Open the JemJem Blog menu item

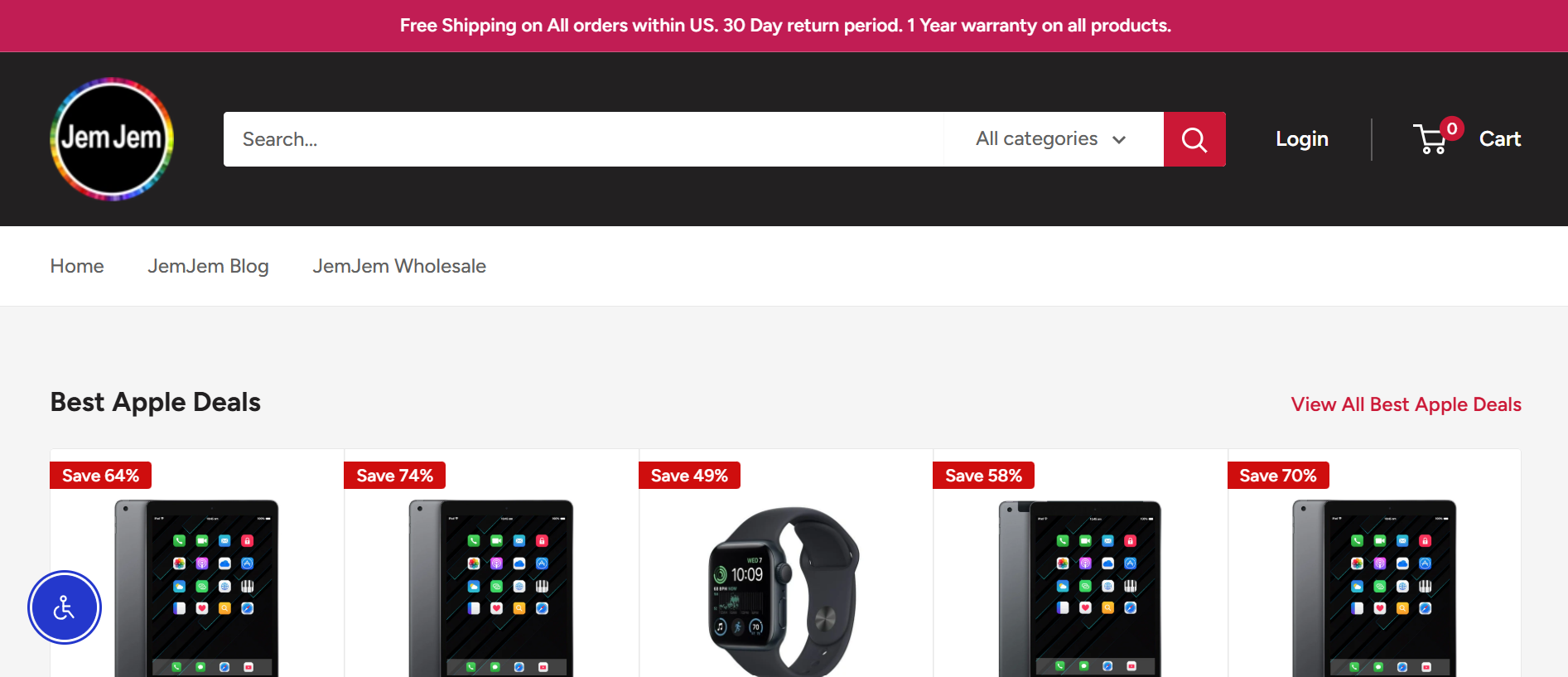(208, 266)
